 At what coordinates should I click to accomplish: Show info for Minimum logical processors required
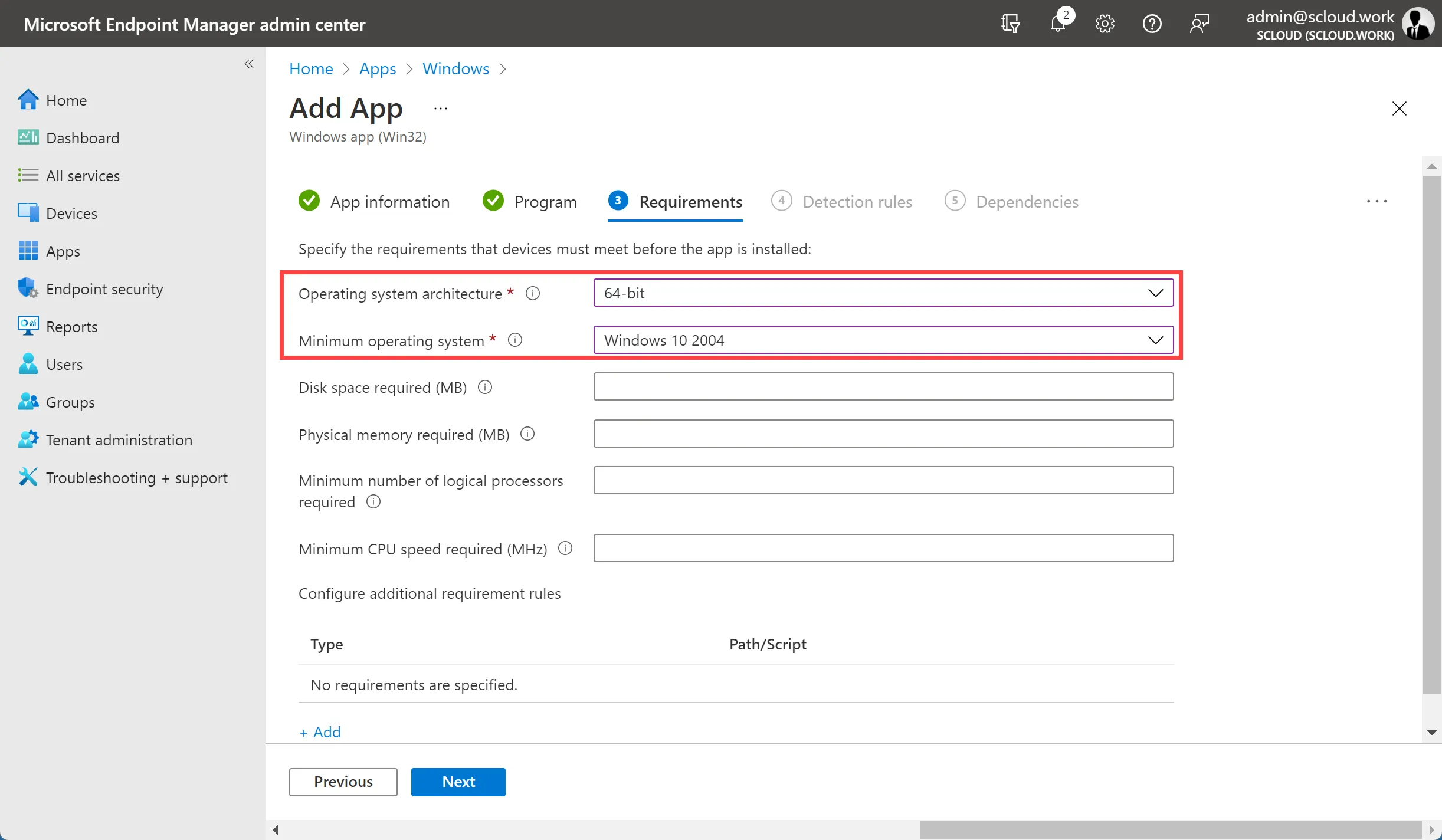coord(373,502)
